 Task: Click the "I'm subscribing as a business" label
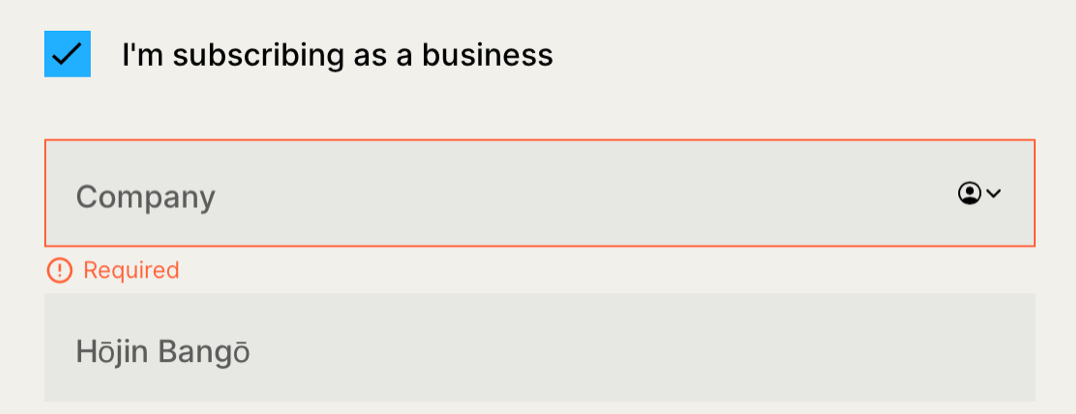click(x=337, y=55)
